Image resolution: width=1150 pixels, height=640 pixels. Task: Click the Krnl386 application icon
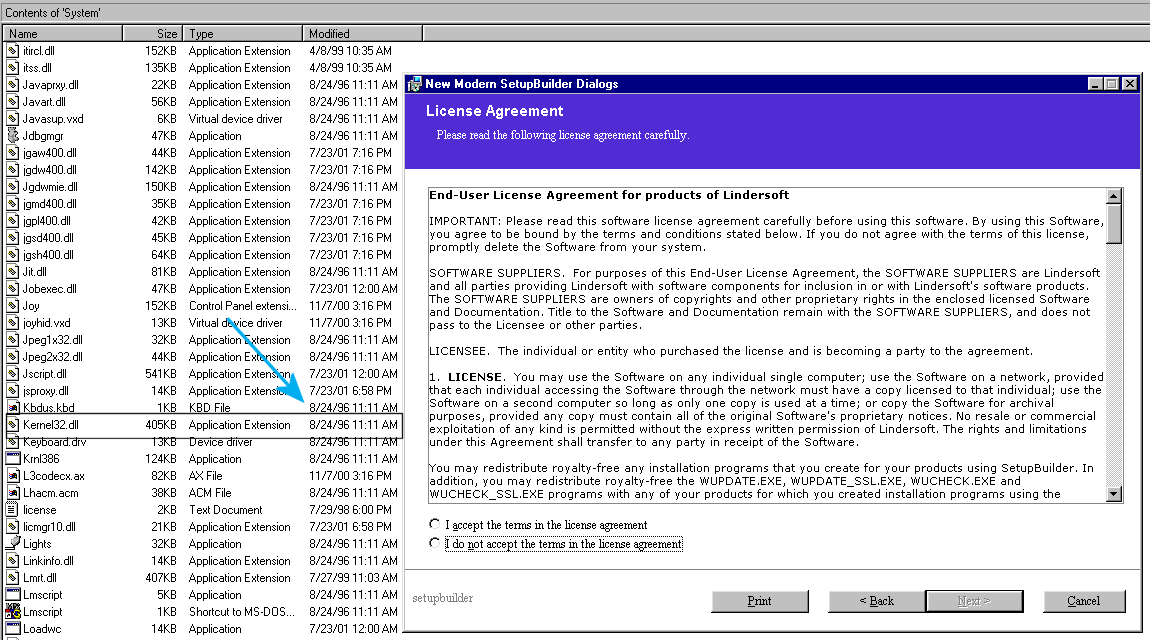pos(12,458)
